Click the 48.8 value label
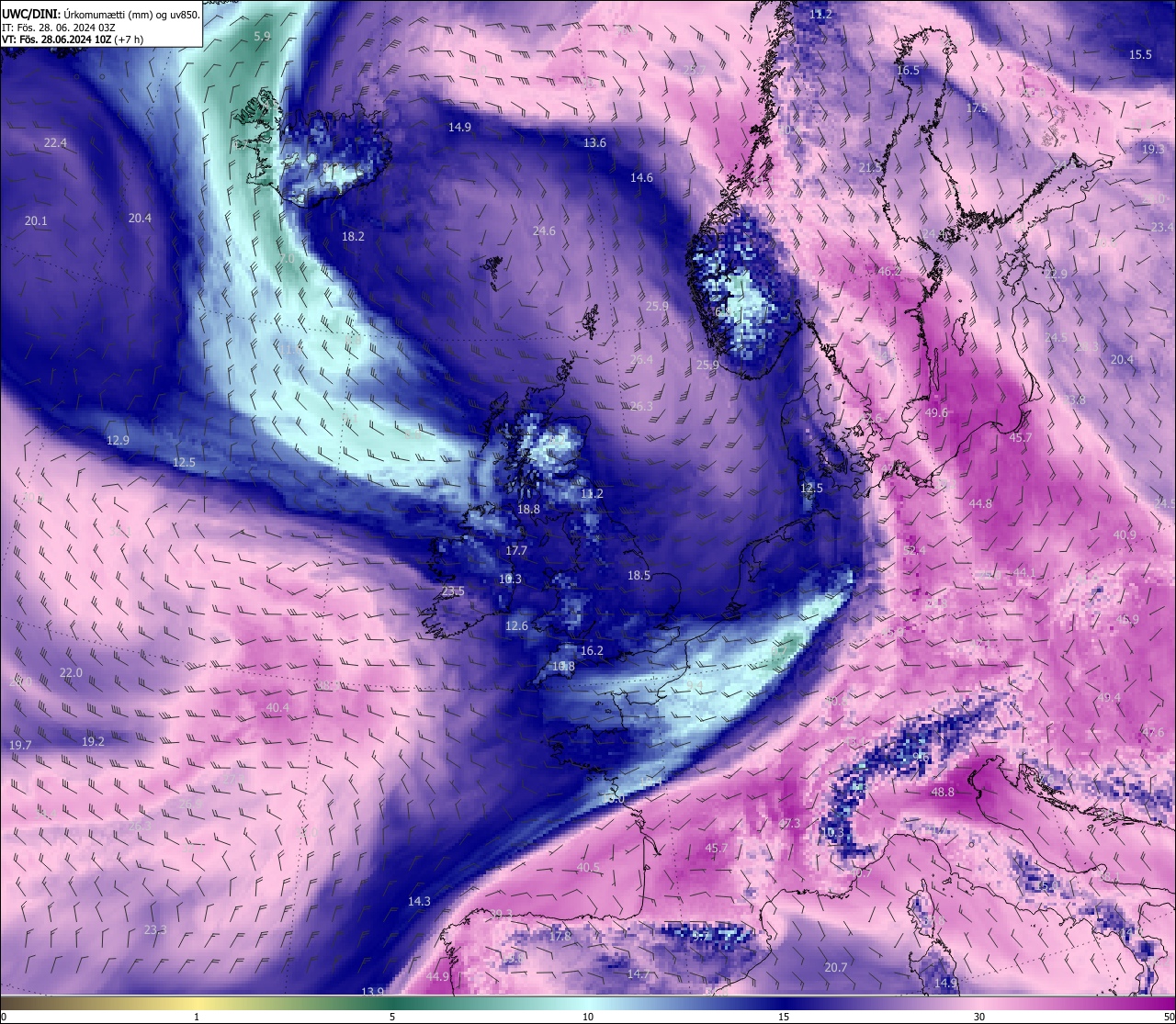1176x1024 pixels. click(x=943, y=792)
